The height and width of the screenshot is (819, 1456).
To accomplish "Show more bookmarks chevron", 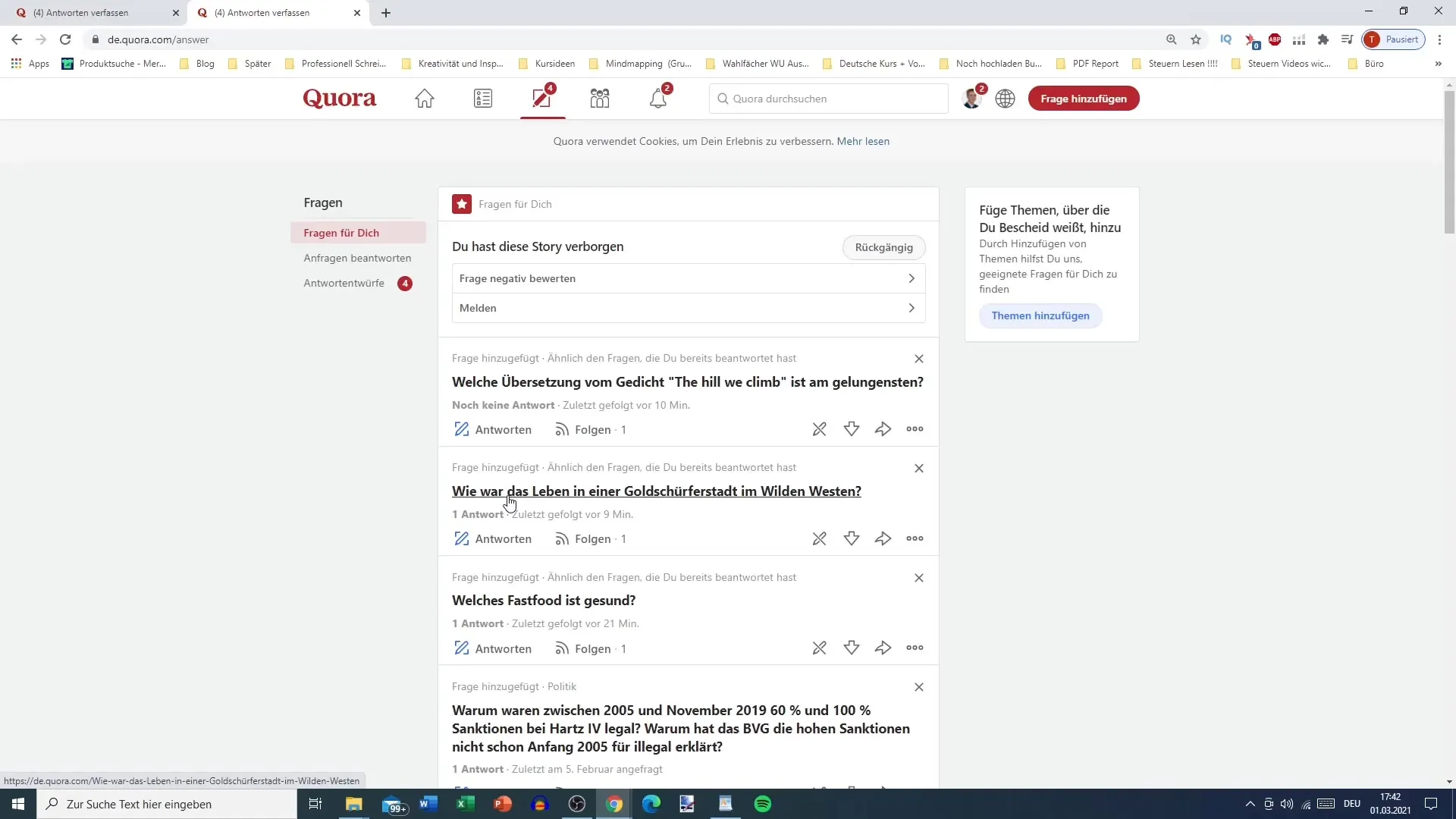I will [1438, 64].
